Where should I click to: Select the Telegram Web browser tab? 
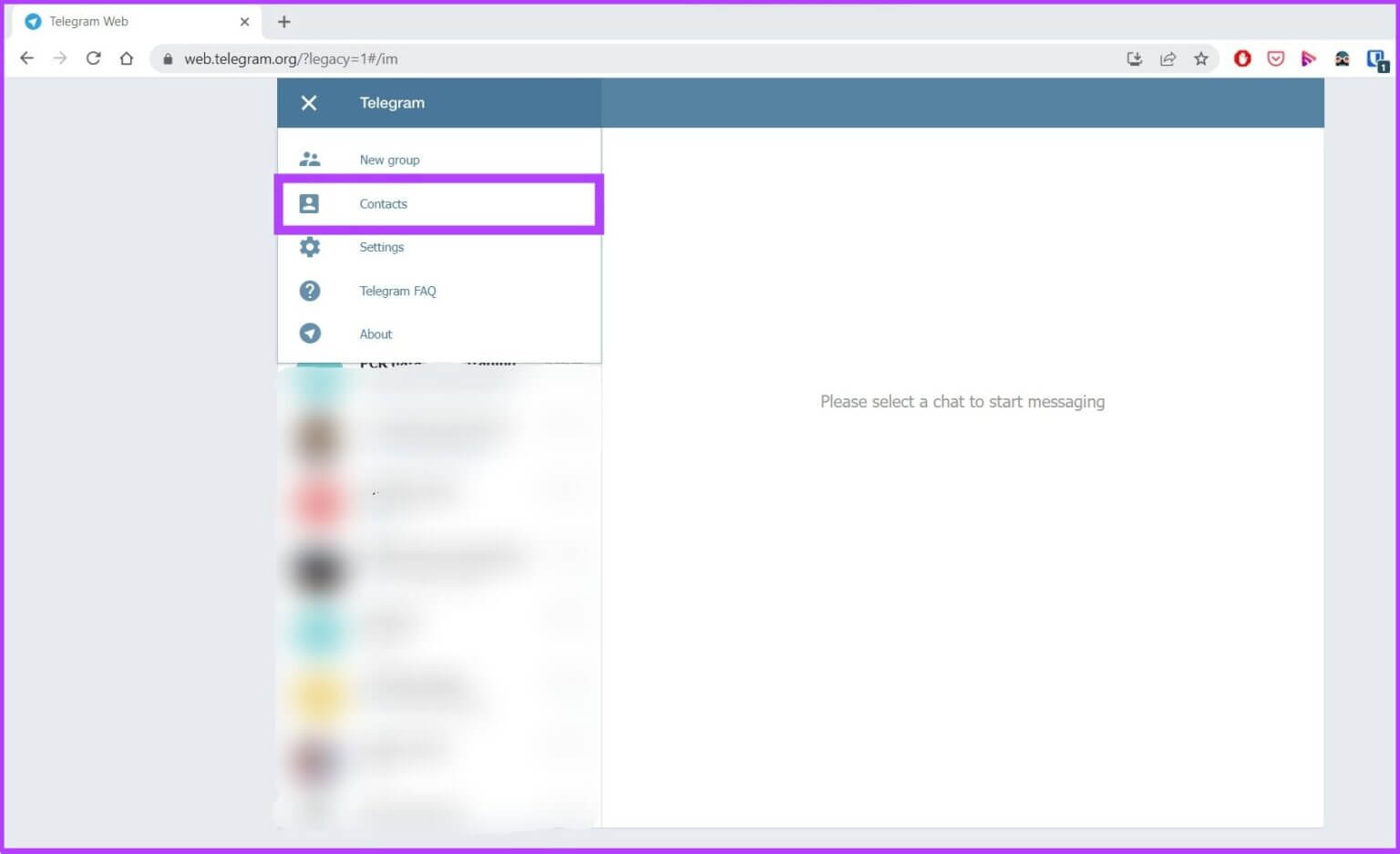coord(137,22)
